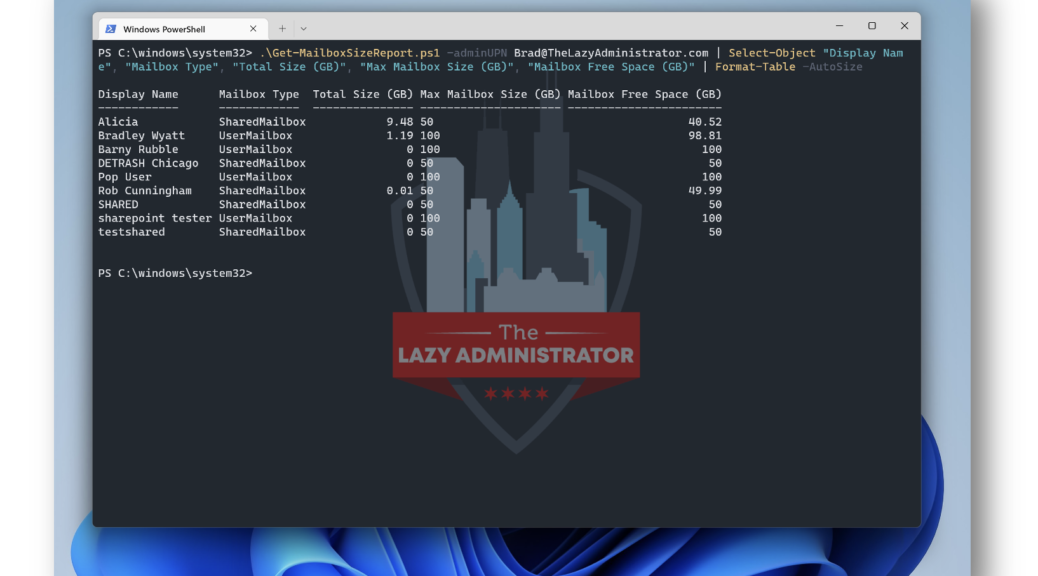Click Rob Cunningham's free space 49.99
The width and height of the screenshot is (1038, 576).
tap(704, 191)
